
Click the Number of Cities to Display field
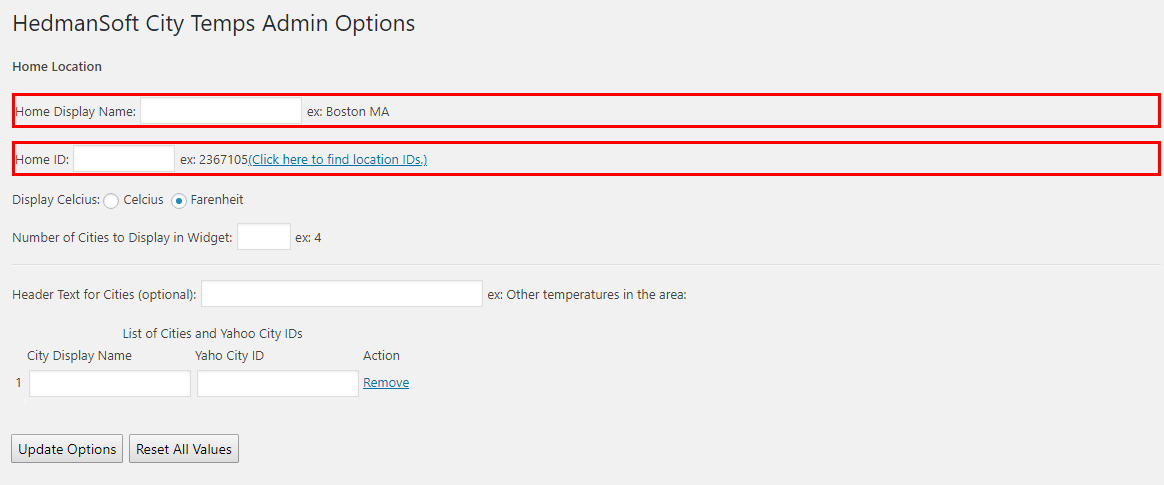click(264, 237)
